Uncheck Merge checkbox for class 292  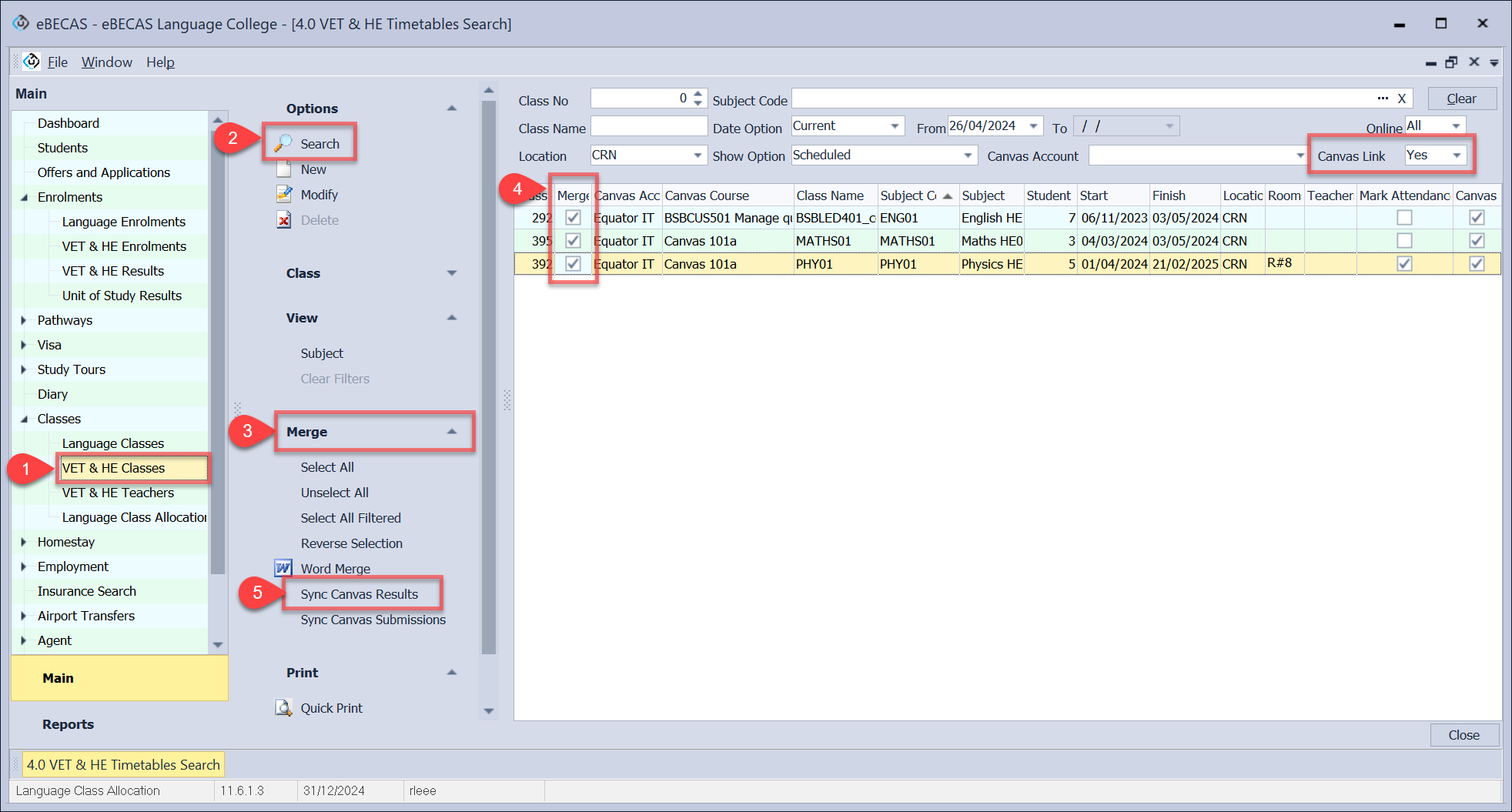[x=573, y=218]
